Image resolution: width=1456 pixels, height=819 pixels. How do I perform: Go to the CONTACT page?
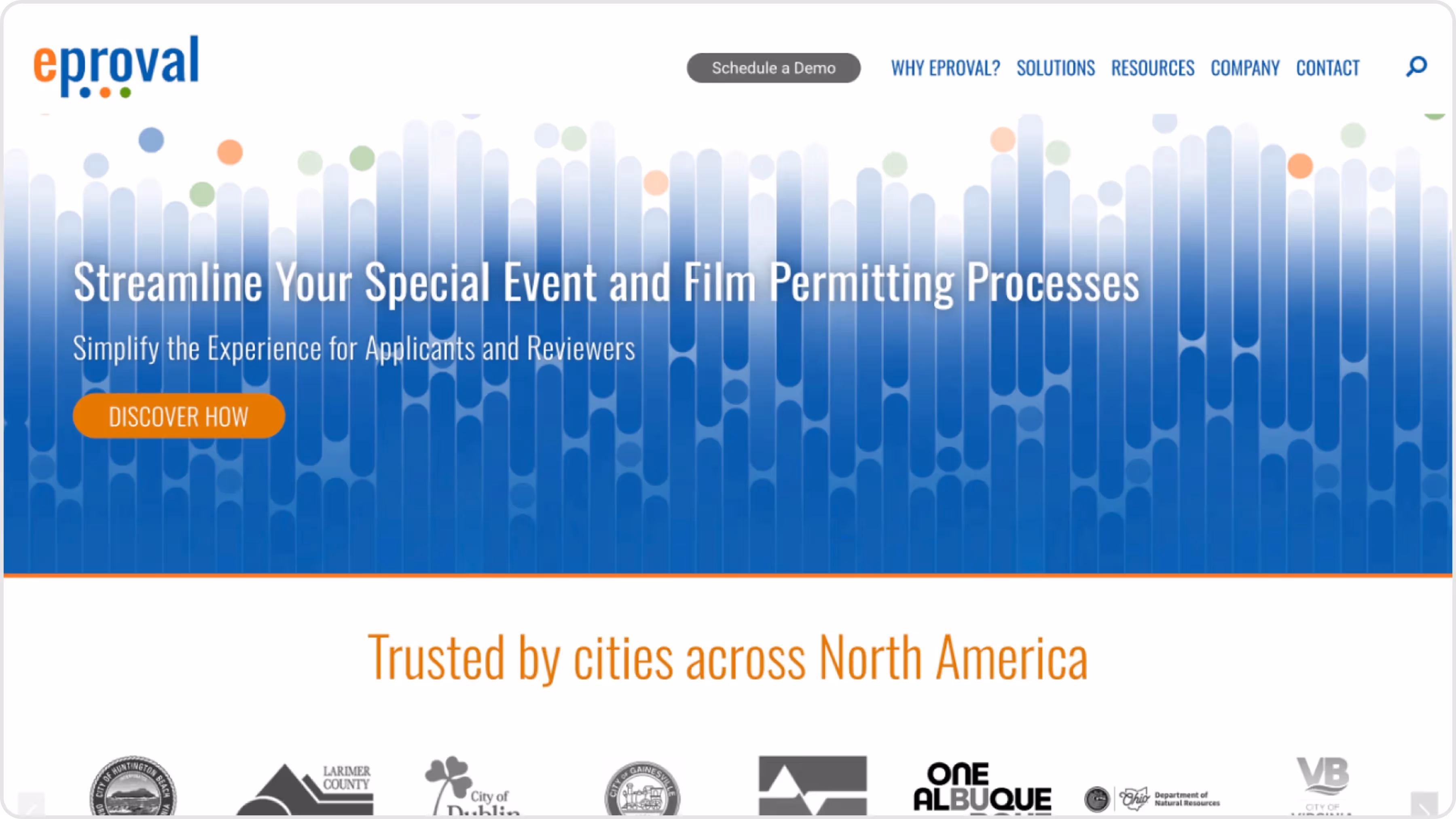tap(1327, 68)
